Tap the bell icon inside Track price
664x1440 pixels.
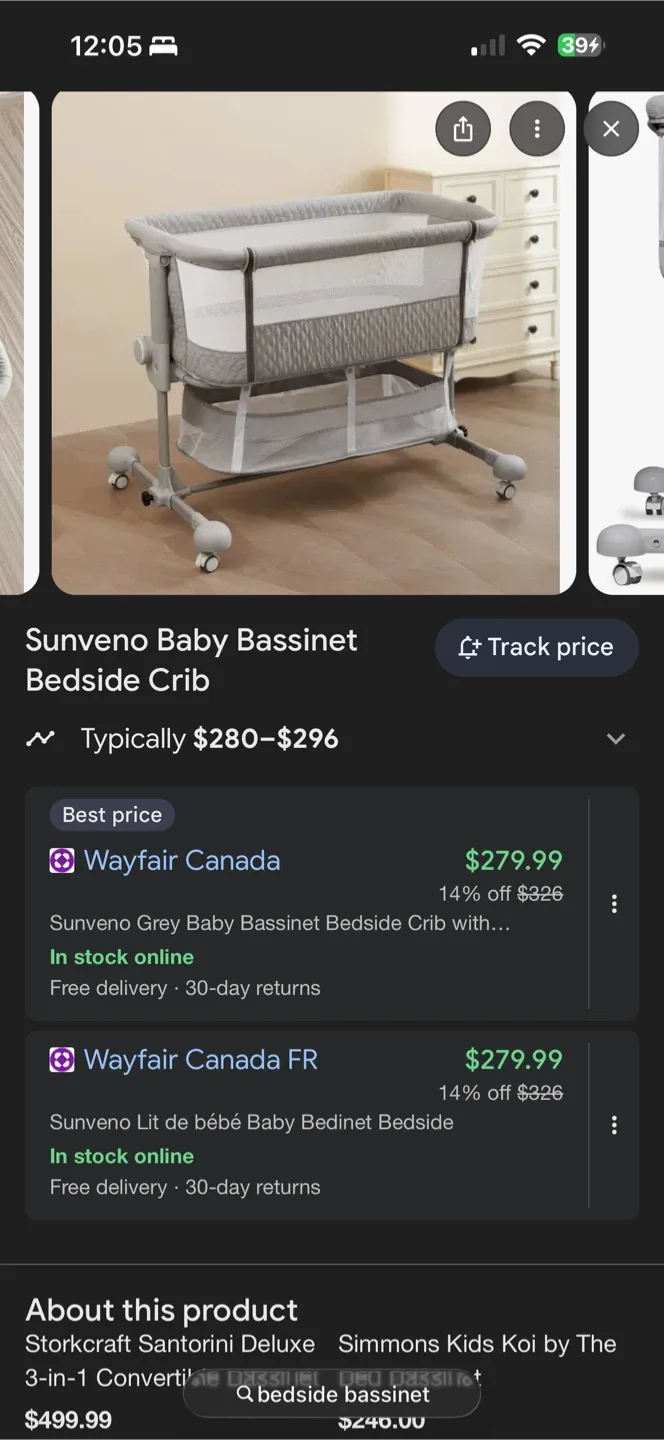point(469,647)
